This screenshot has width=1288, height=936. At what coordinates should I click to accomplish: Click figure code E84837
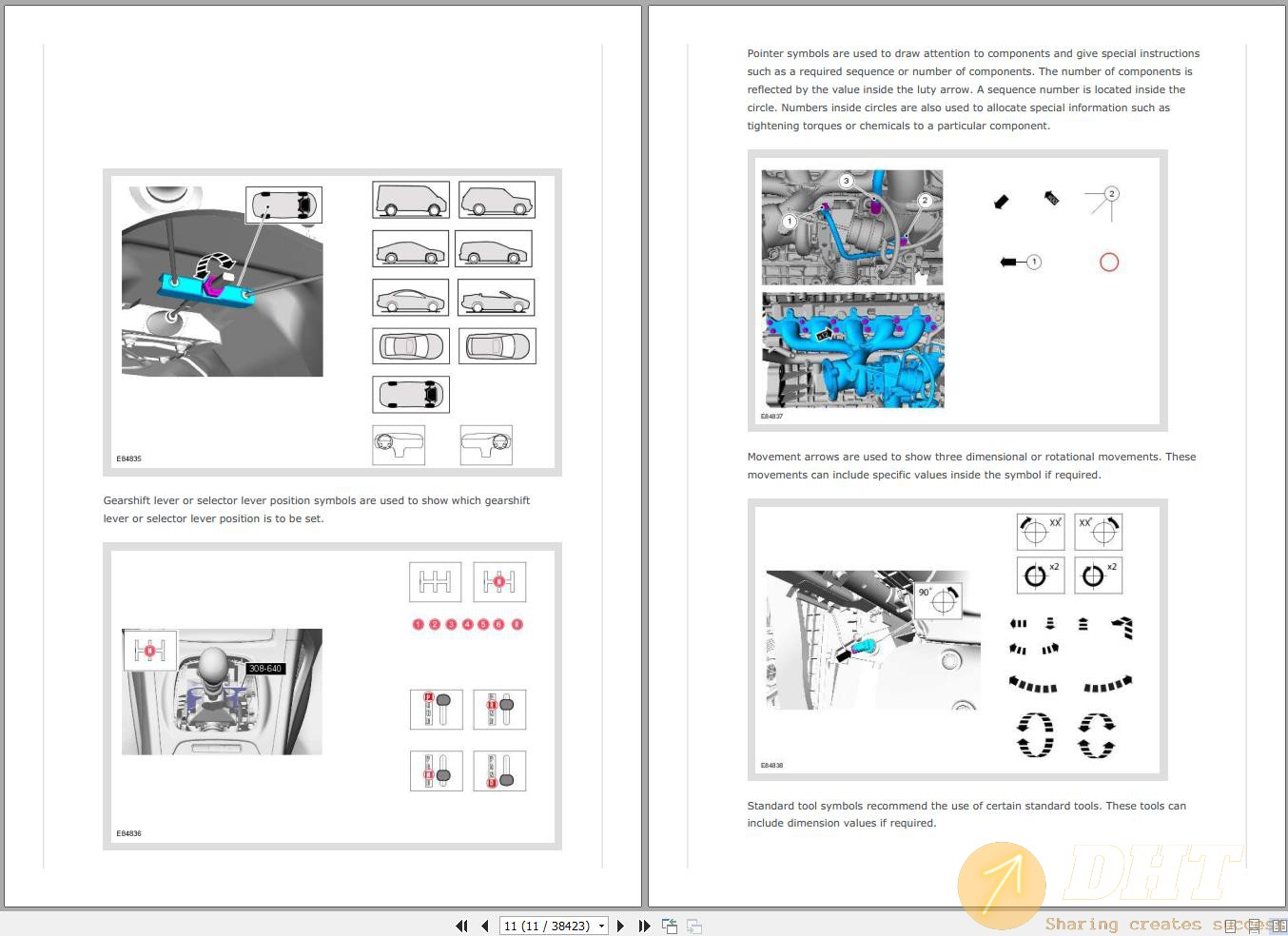click(771, 417)
